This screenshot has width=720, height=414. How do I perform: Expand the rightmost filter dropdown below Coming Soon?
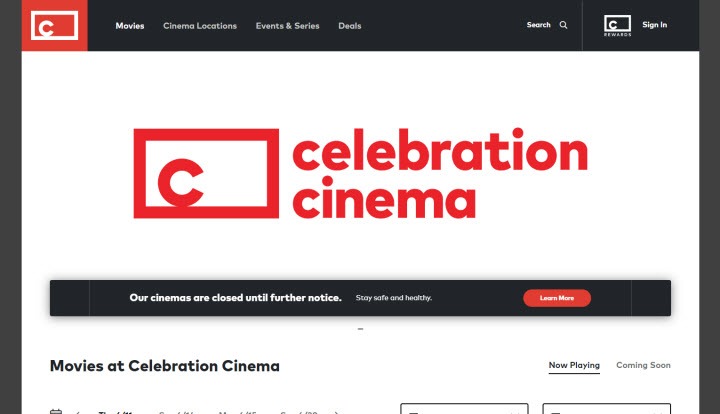coord(607,408)
